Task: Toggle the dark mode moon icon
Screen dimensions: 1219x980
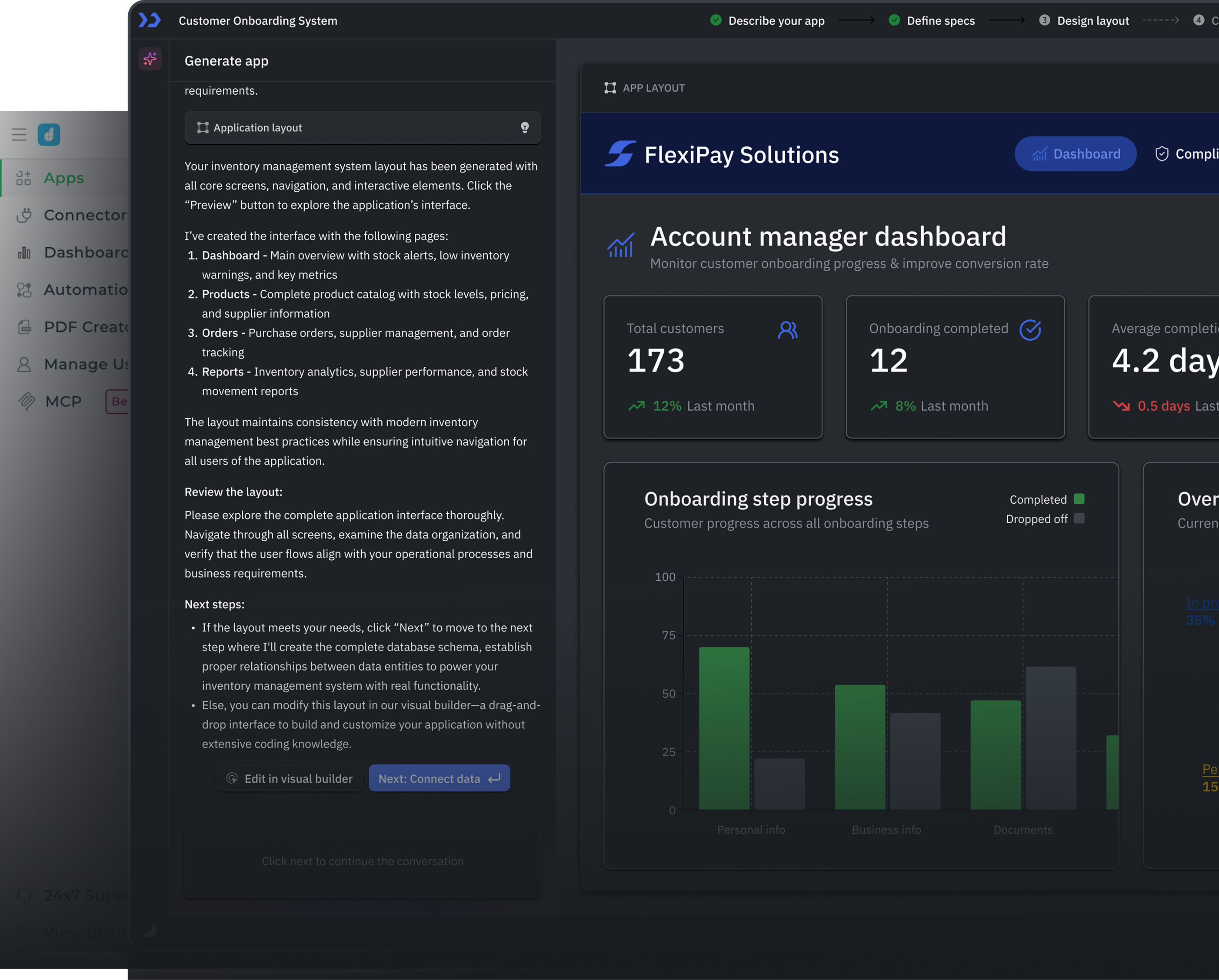Action: click(150, 930)
